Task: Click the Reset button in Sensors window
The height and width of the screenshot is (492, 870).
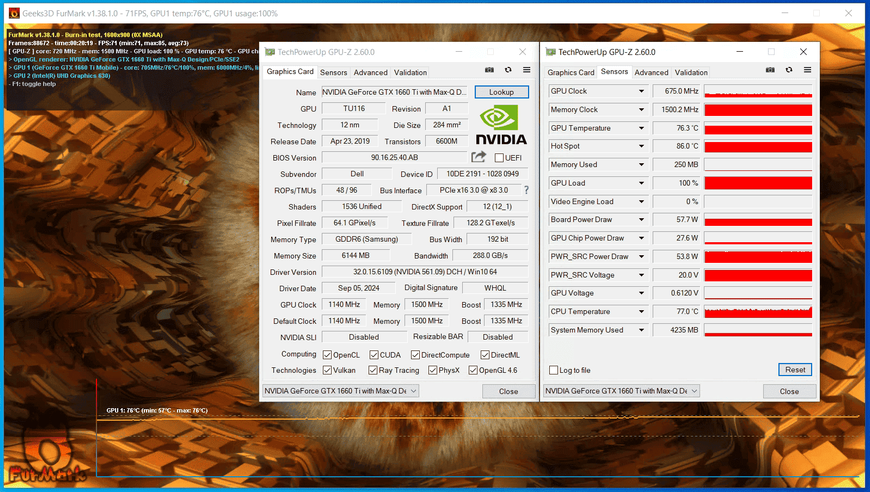Action: [795, 369]
